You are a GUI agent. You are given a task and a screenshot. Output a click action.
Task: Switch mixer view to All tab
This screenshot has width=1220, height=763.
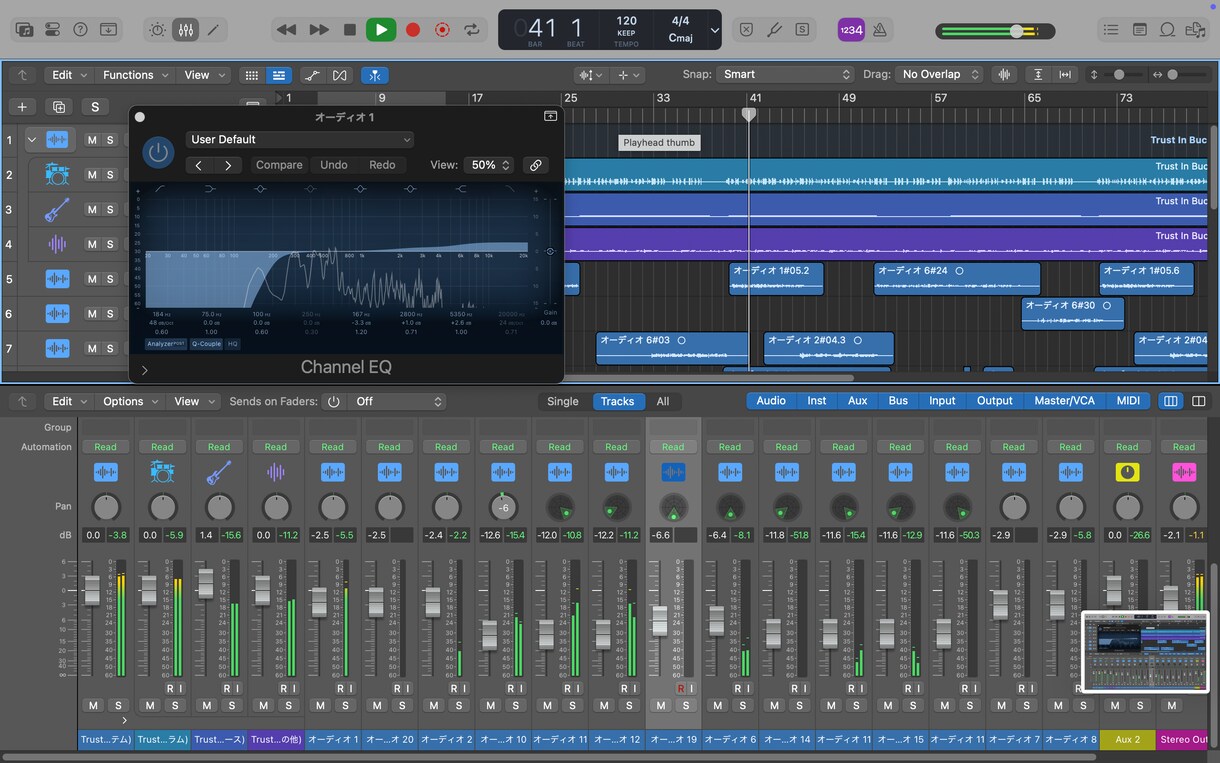point(663,401)
